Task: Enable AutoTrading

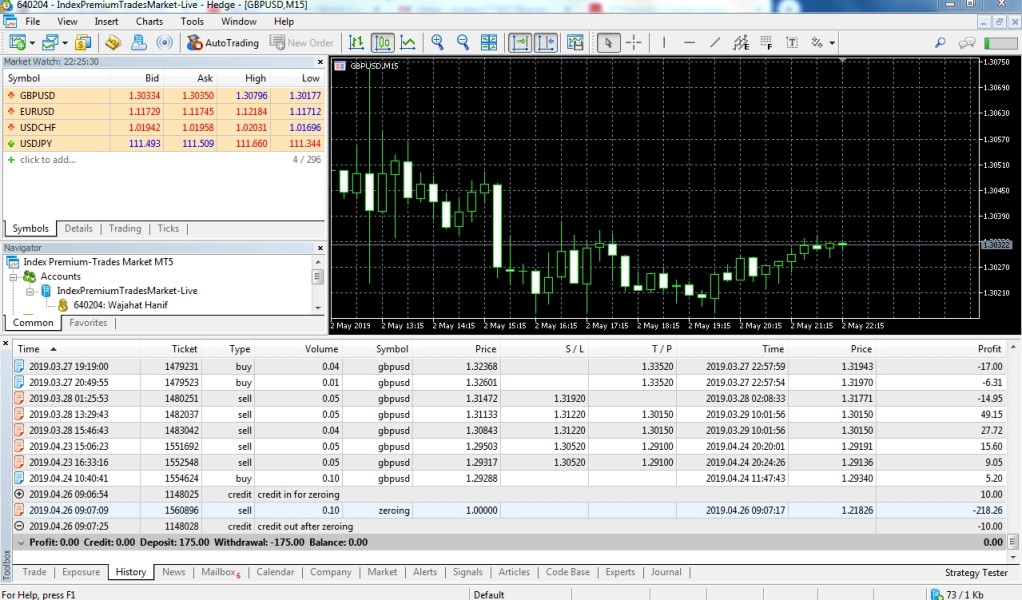Action: point(222,43)
